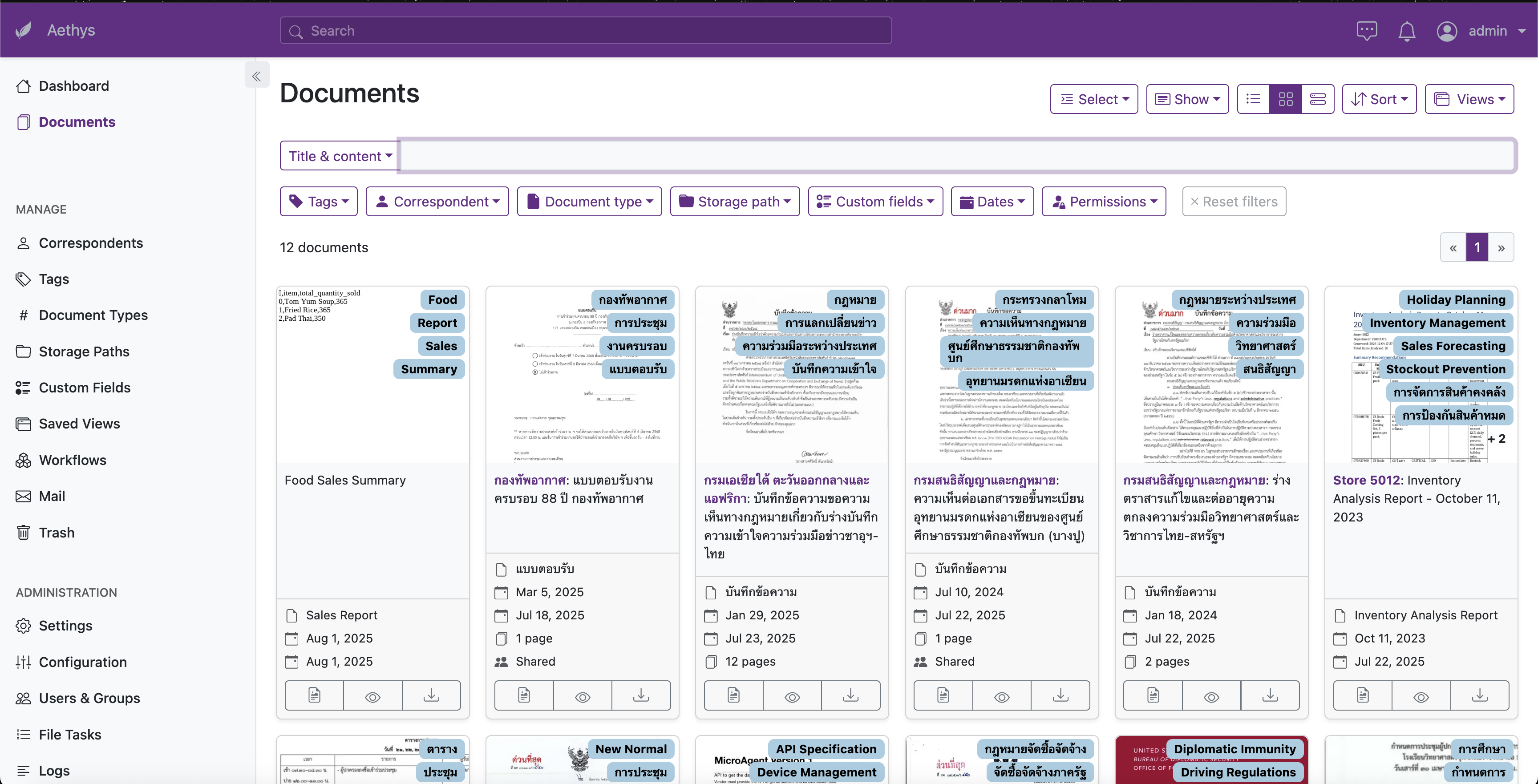Image resolution: width=1538 pixels, height=784 pixels.
Task: Click the Reset filters button
Action: pos(1234,201)
